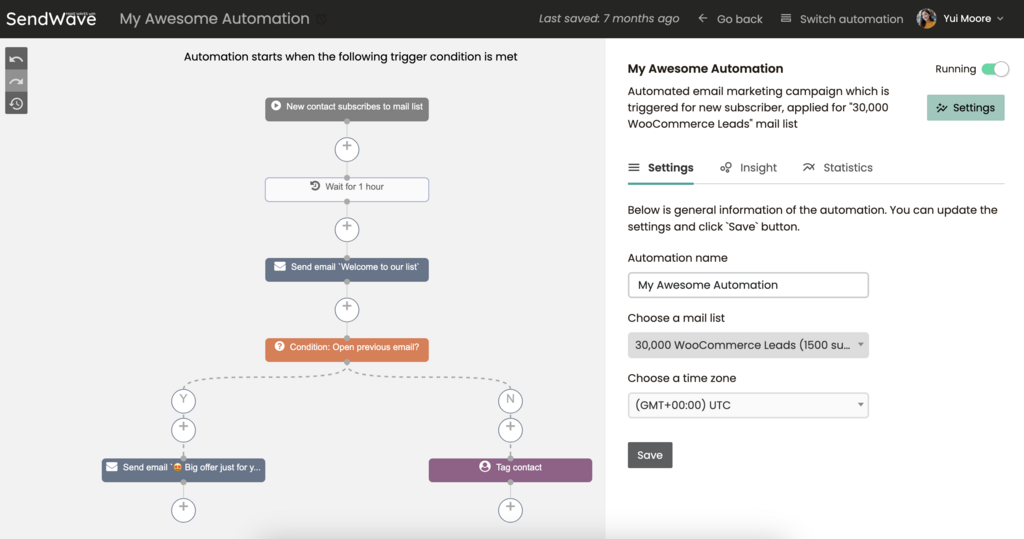
Task: Click the Automation name text field
Action: point(748,285)
